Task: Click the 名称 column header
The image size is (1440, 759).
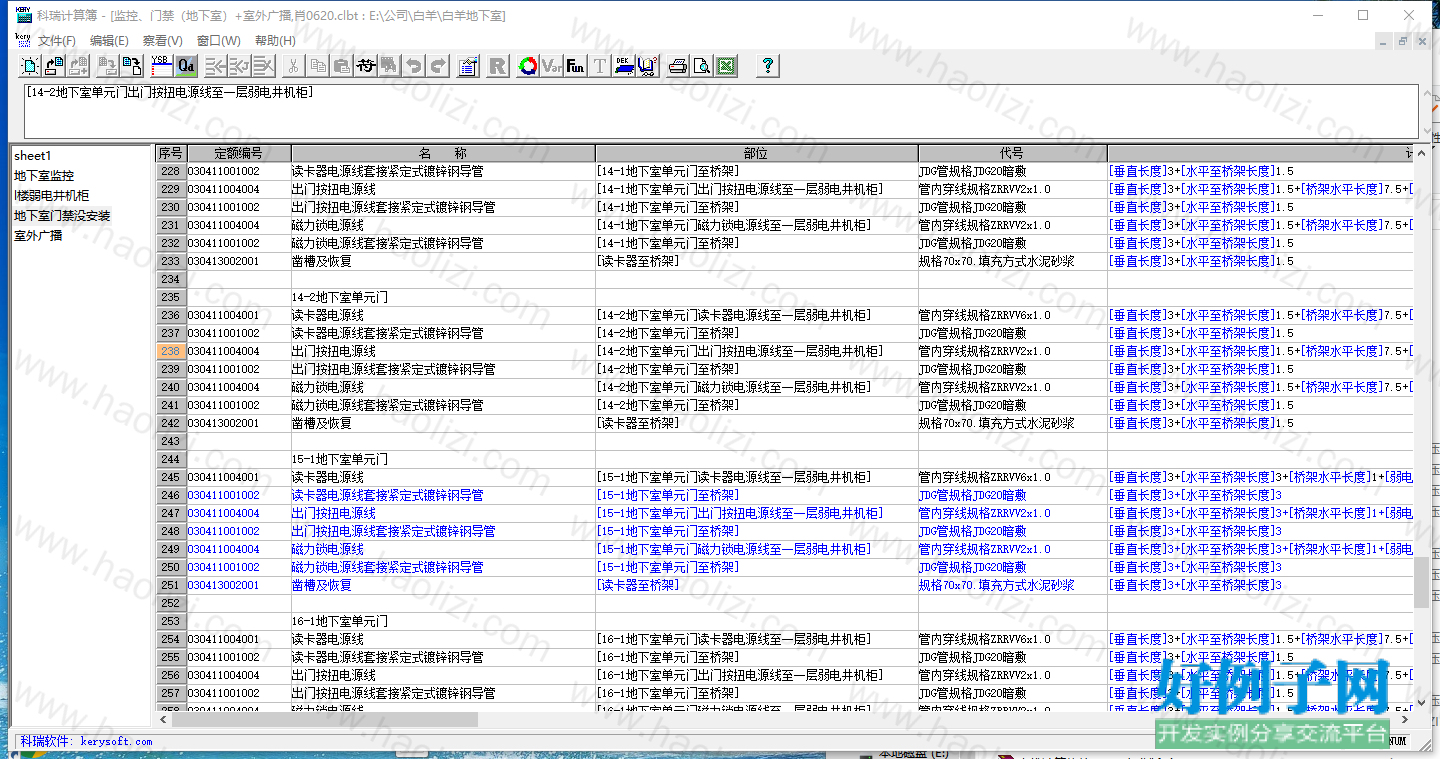Action: pos(442,153)
